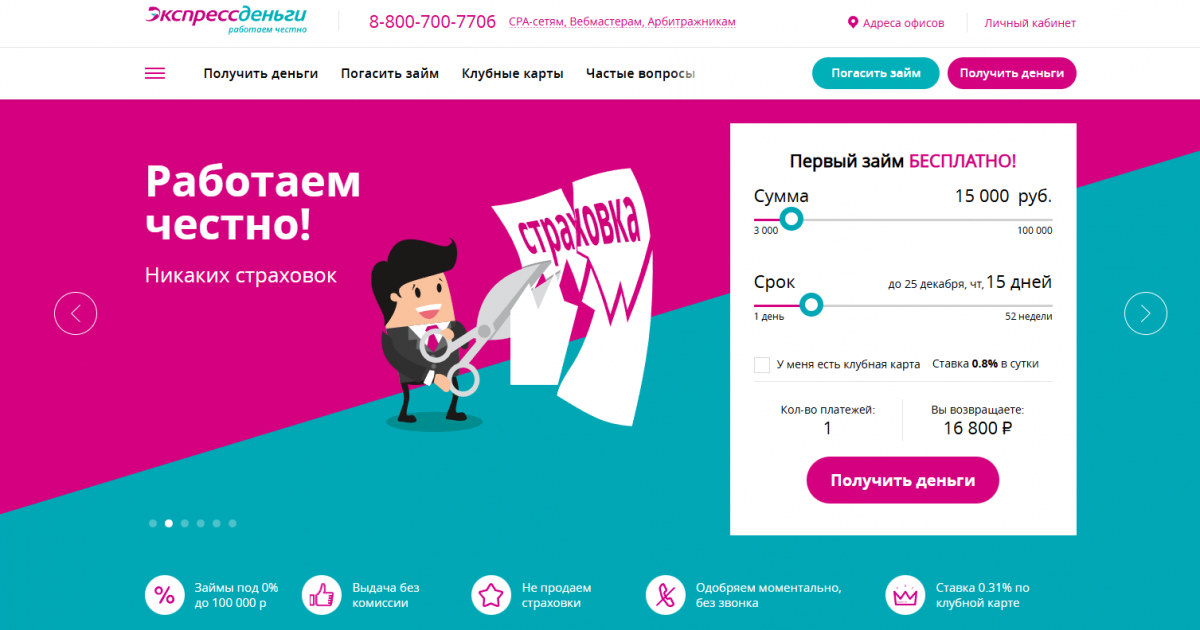Select the first carousel dot indicator
The height and width of the screenshot is (630, 1200).
[x=153, y=523]
